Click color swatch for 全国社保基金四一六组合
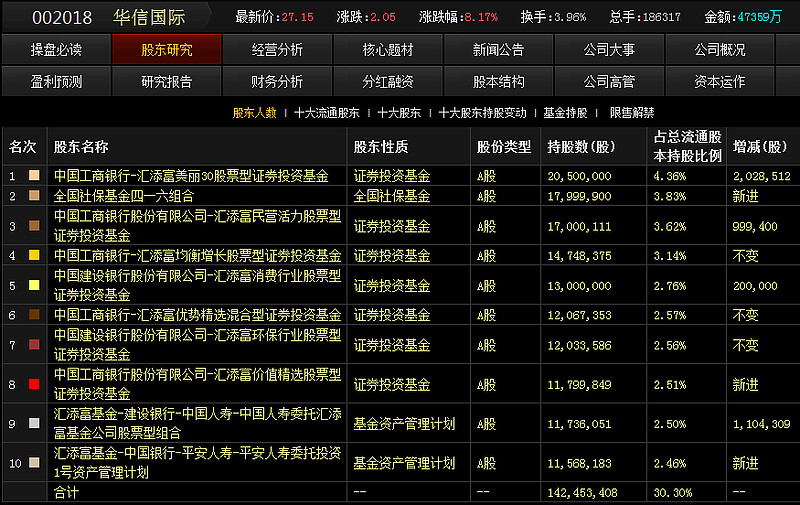Viewport: 800px width, 505px height. coord(34,195)
